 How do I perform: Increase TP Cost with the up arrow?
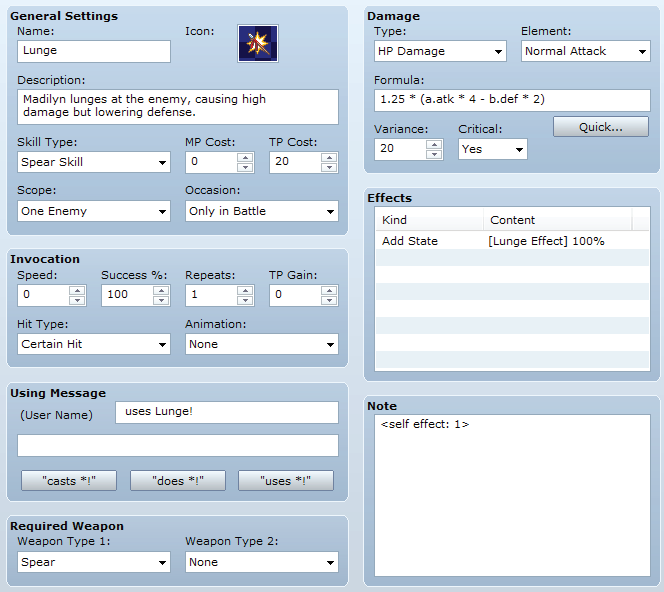click(329, 157)
